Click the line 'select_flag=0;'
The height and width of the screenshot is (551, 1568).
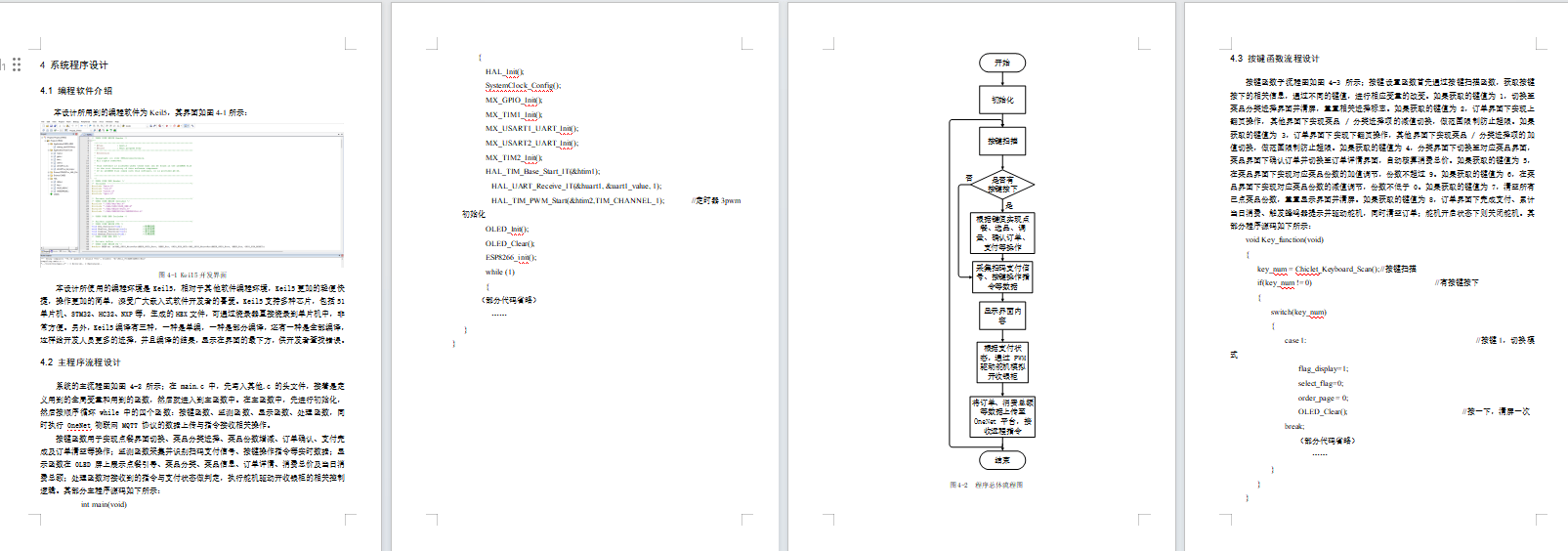click(x=1320, y=383)
